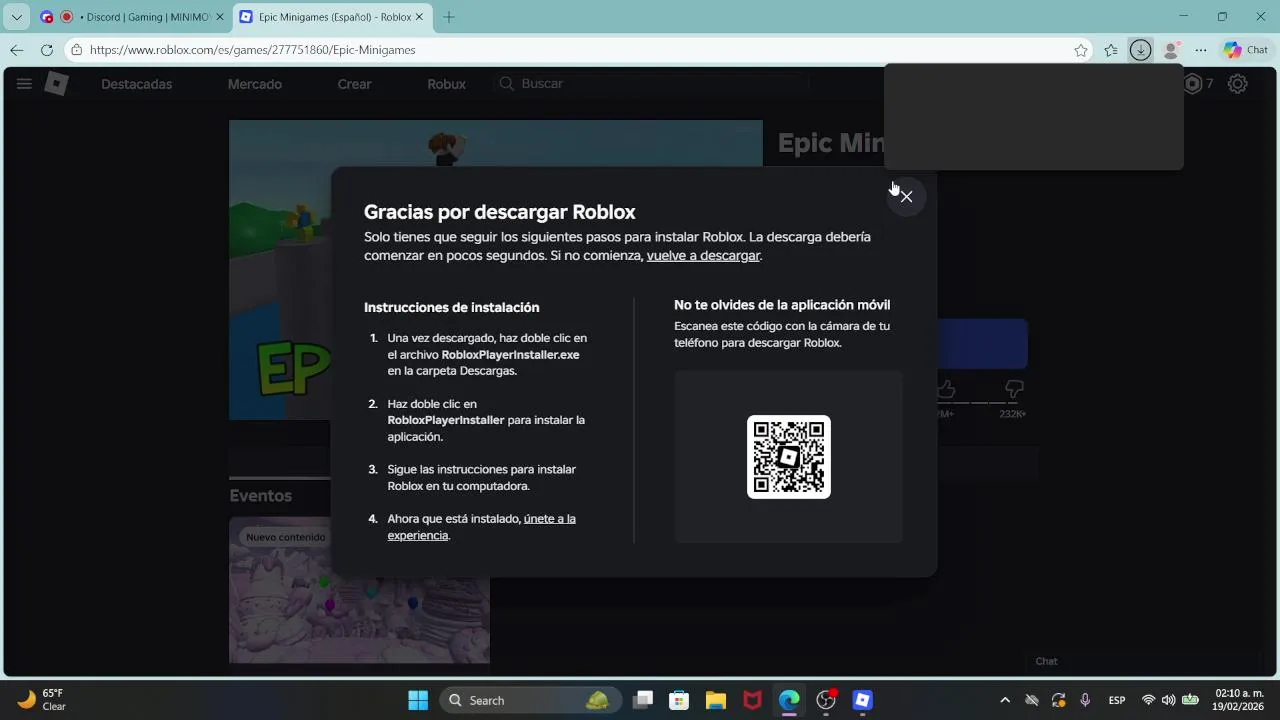
Task: Change ESP keyboard language
Action: pos(1117,700)
